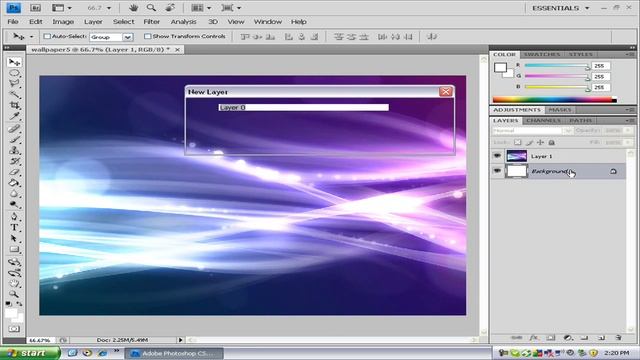Image resolution: width=640 pixels, height=360 pixels.
Task: Click the Zoom magnifier in application bar
Action: [151, 8]
